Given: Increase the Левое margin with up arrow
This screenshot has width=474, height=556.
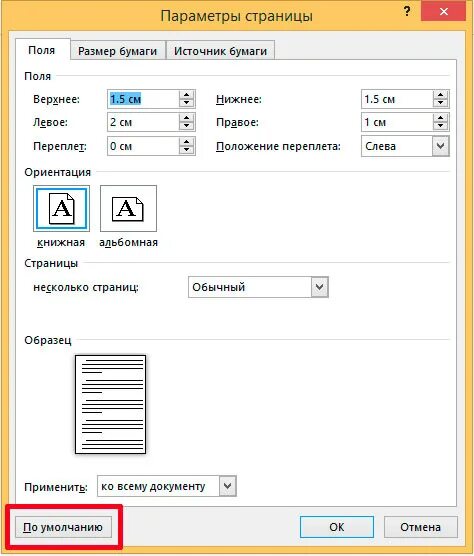Looking at the screenshot, I should pyautogui.click(x=186, y=118).
